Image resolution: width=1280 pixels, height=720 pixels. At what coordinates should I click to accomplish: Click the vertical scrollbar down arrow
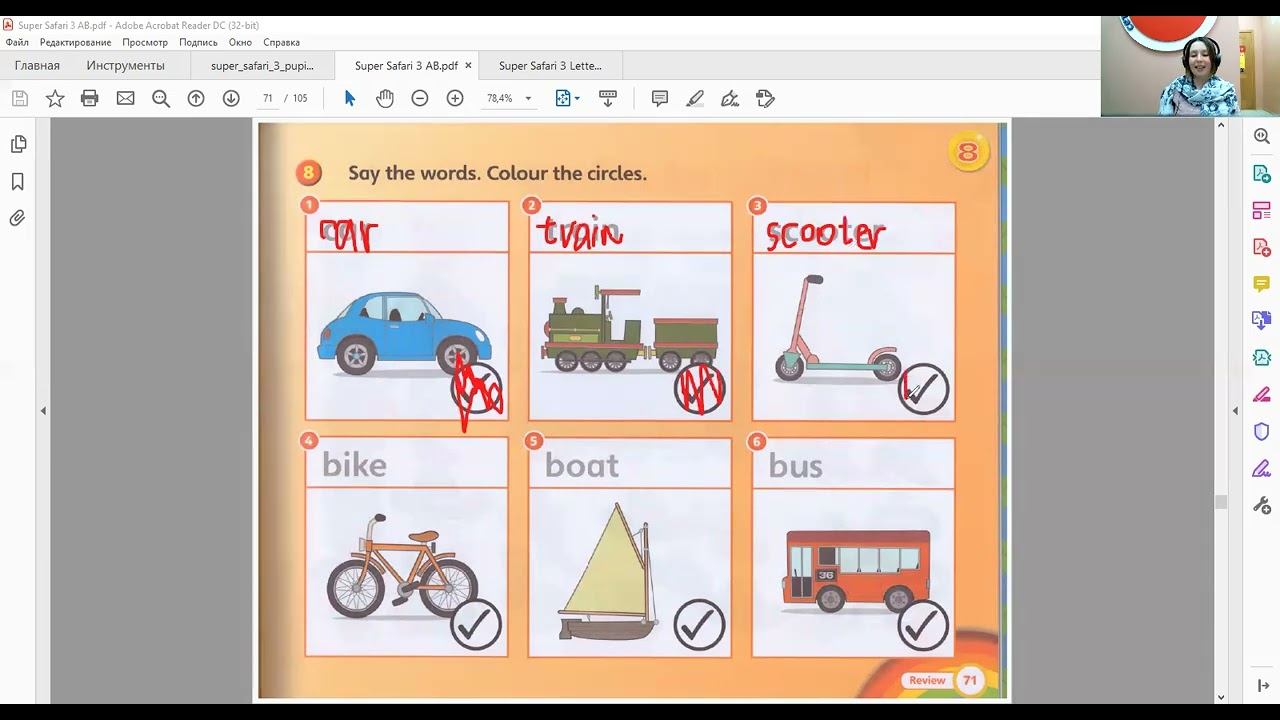(1221, 697)
